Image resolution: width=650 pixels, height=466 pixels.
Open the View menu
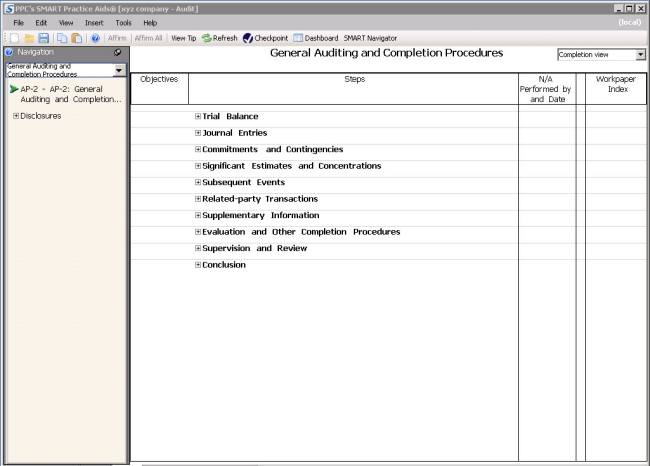point(66,23)
